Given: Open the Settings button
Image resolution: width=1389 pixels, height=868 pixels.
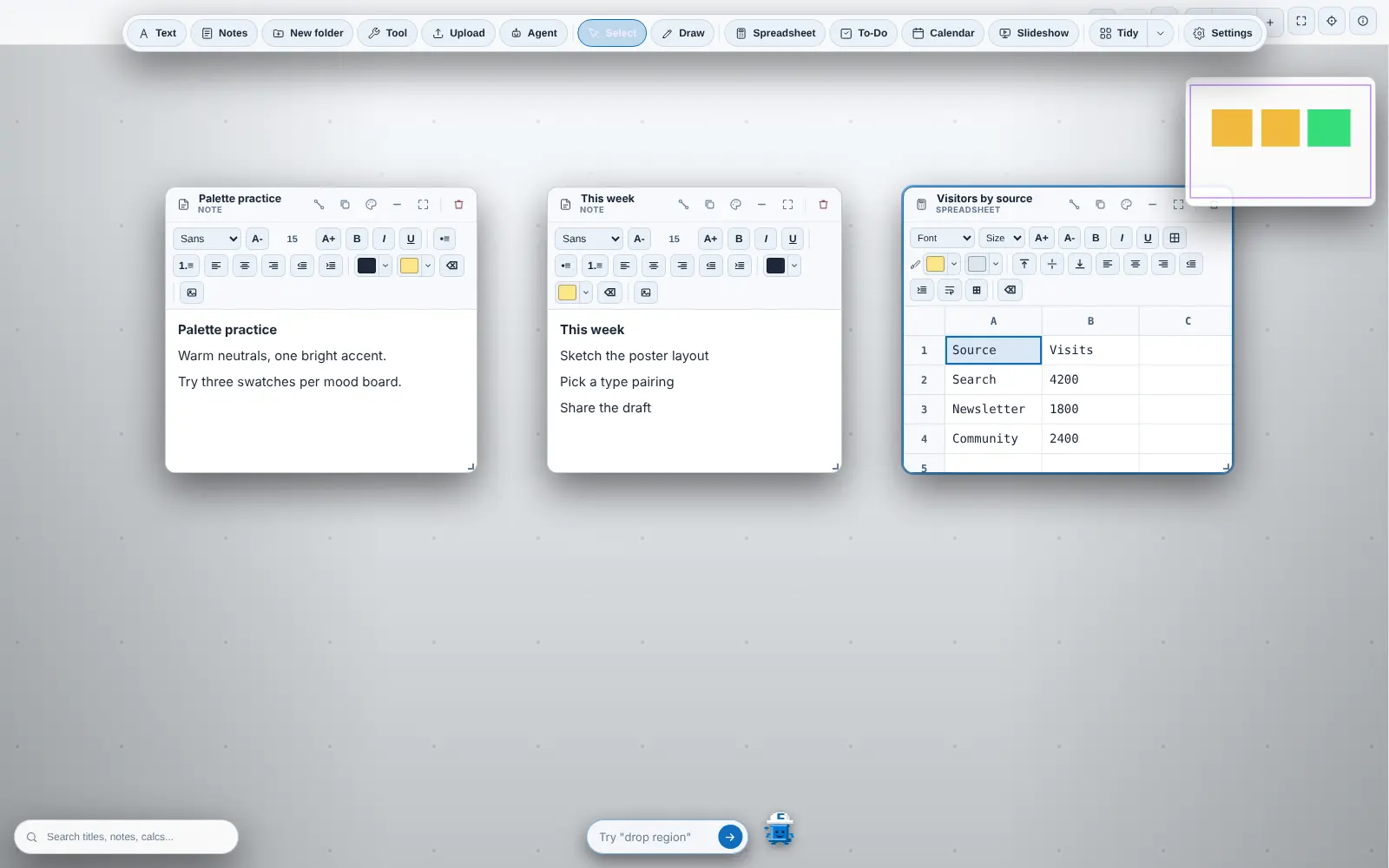Looking at the screenshot, I should click(x=1222, y=33).
